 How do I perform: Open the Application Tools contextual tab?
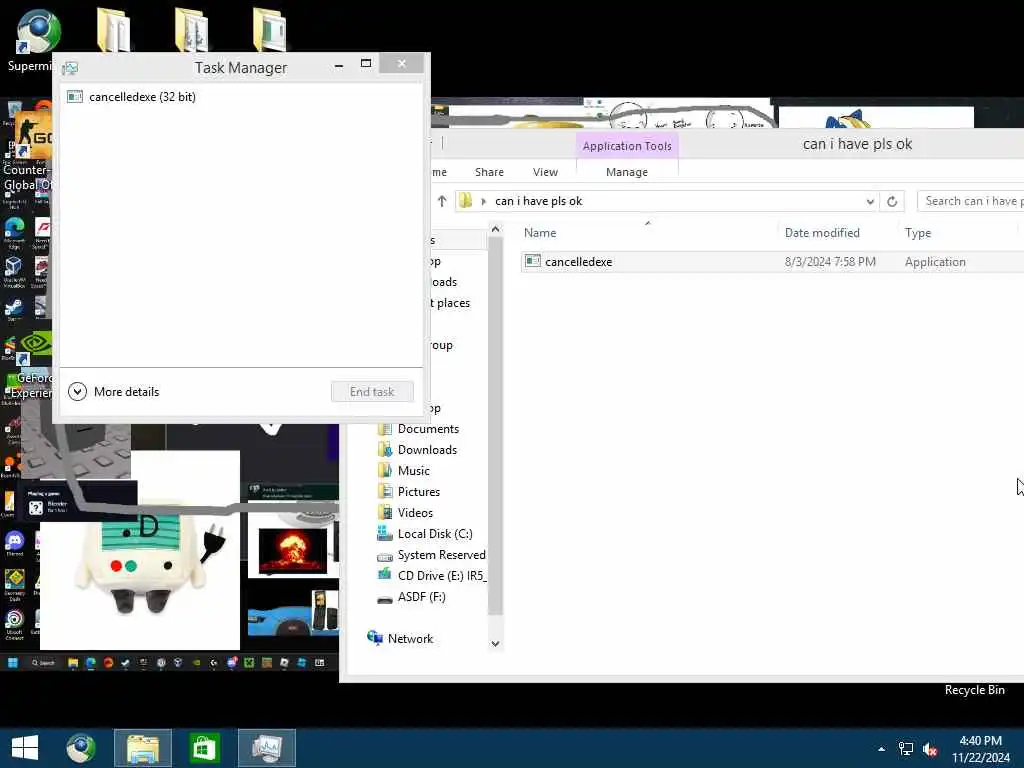(x=627, y=146)
